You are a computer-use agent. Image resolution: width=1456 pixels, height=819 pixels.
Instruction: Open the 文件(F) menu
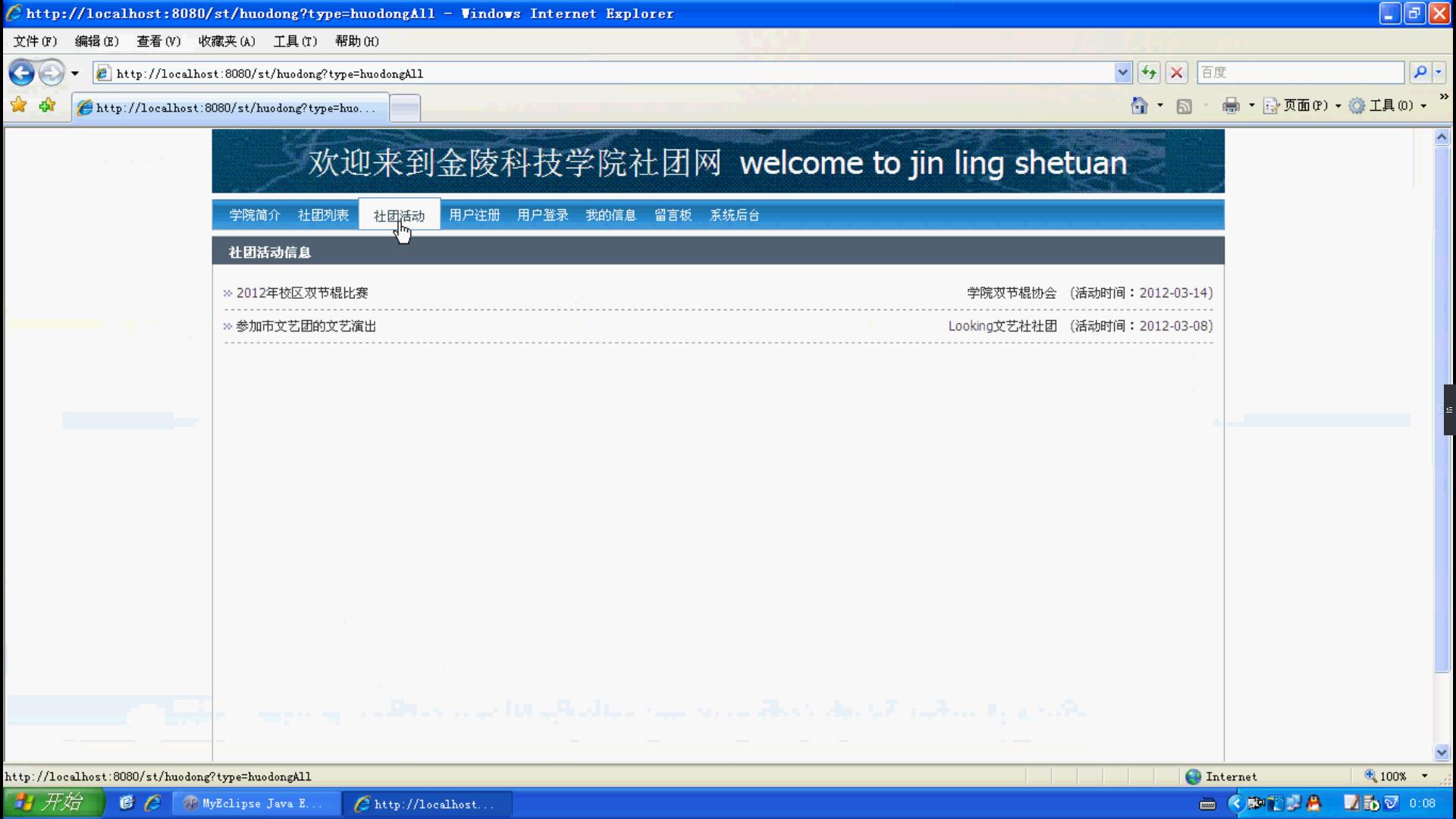(x=35, y=41)
